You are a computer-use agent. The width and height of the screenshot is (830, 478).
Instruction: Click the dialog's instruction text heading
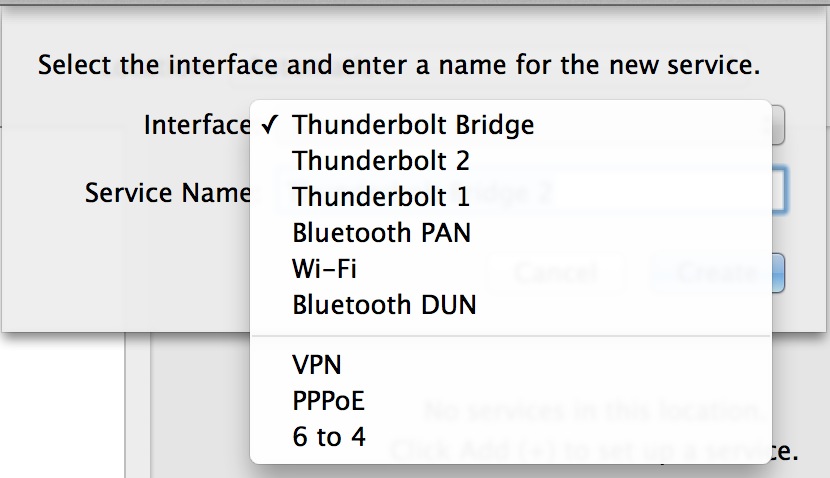pos(399,67)
